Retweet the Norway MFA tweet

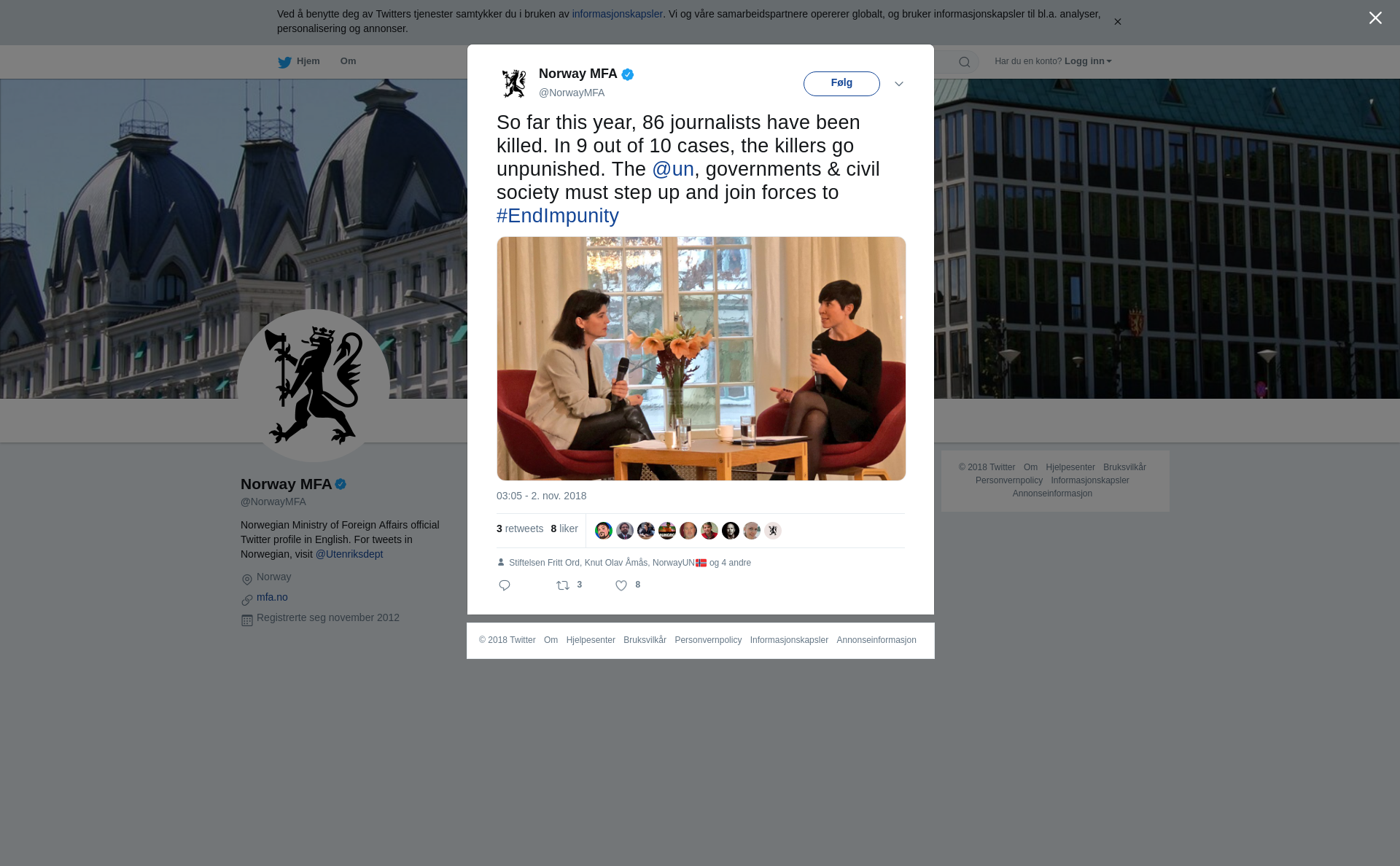[563, 585]
